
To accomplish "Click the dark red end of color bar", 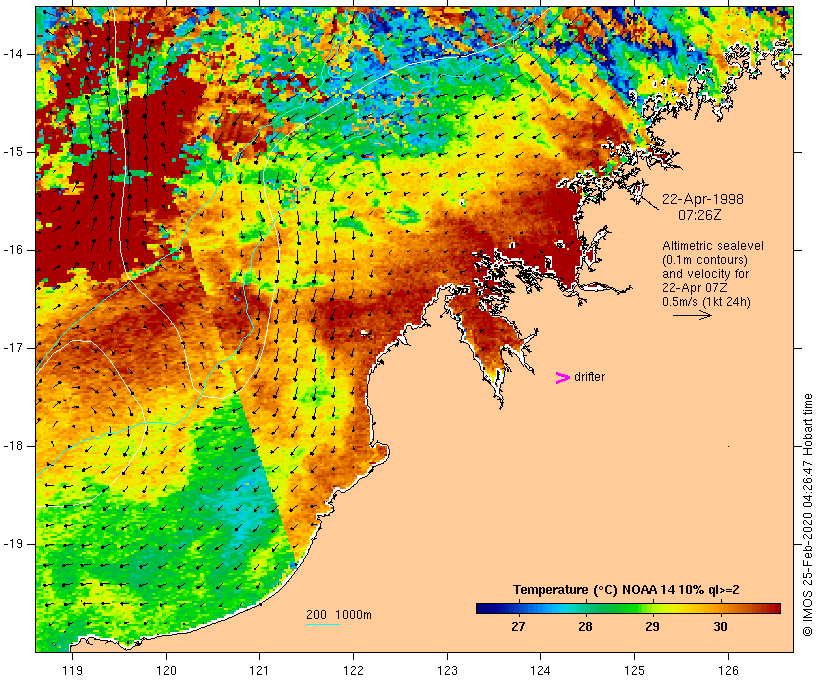I will click(x=776, y=608).
